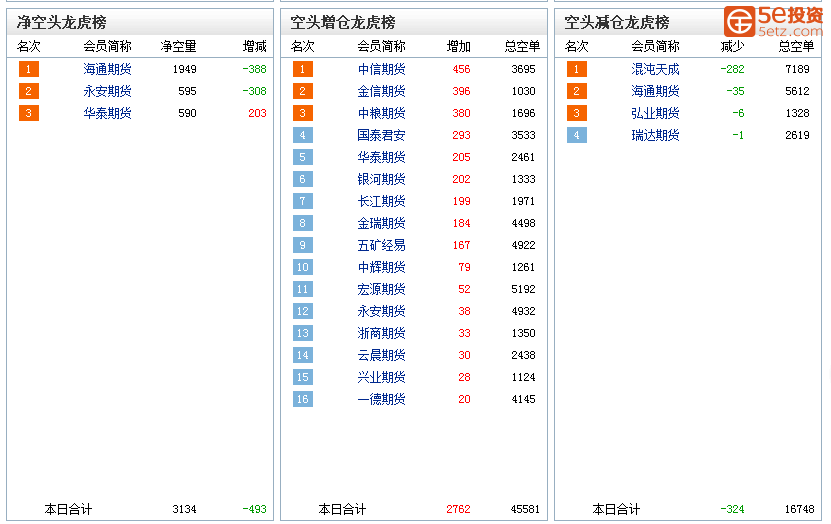
Task: Select 国泰君安 member link
Action: 381,135
